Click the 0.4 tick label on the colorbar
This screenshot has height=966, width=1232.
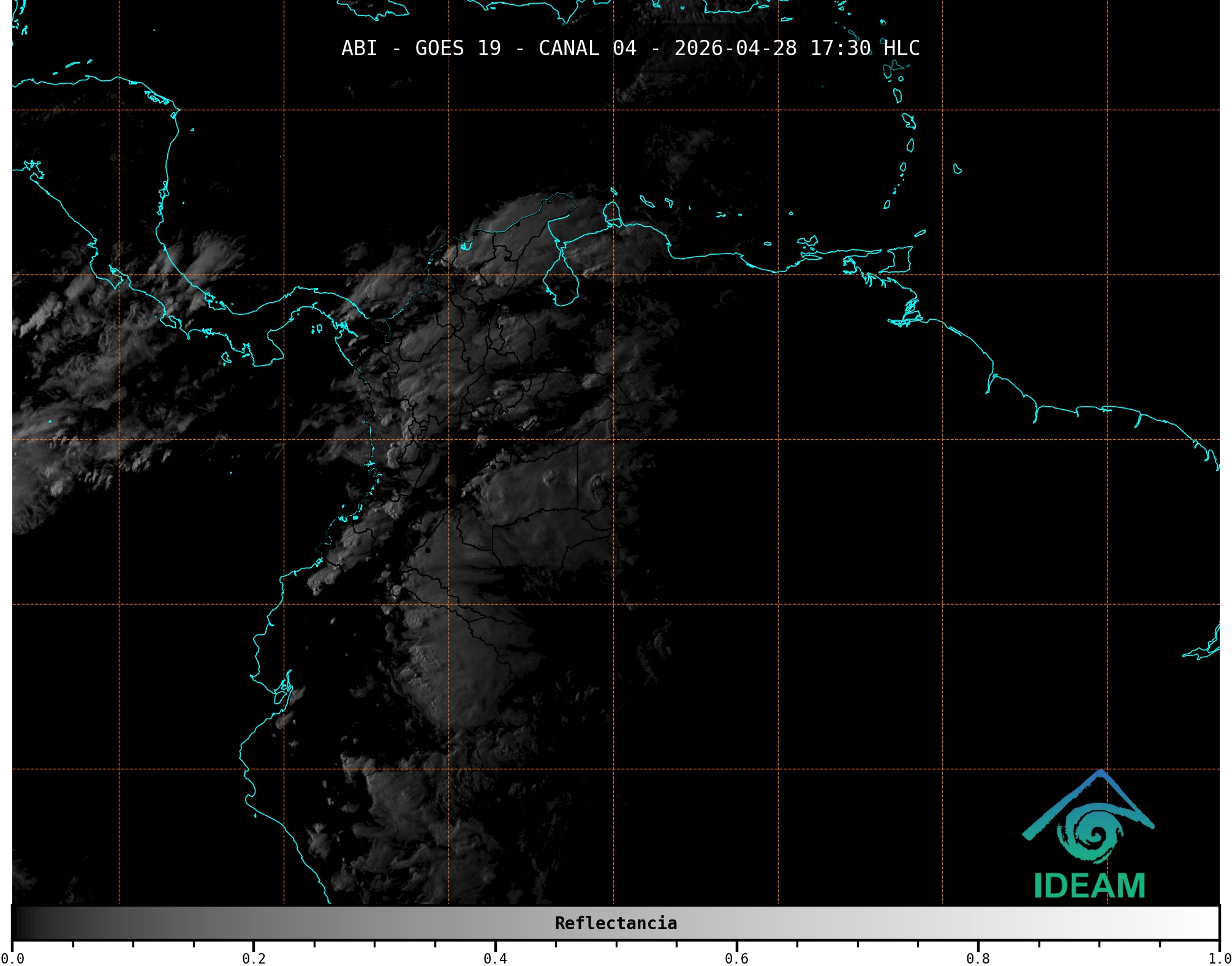[495, 958]
